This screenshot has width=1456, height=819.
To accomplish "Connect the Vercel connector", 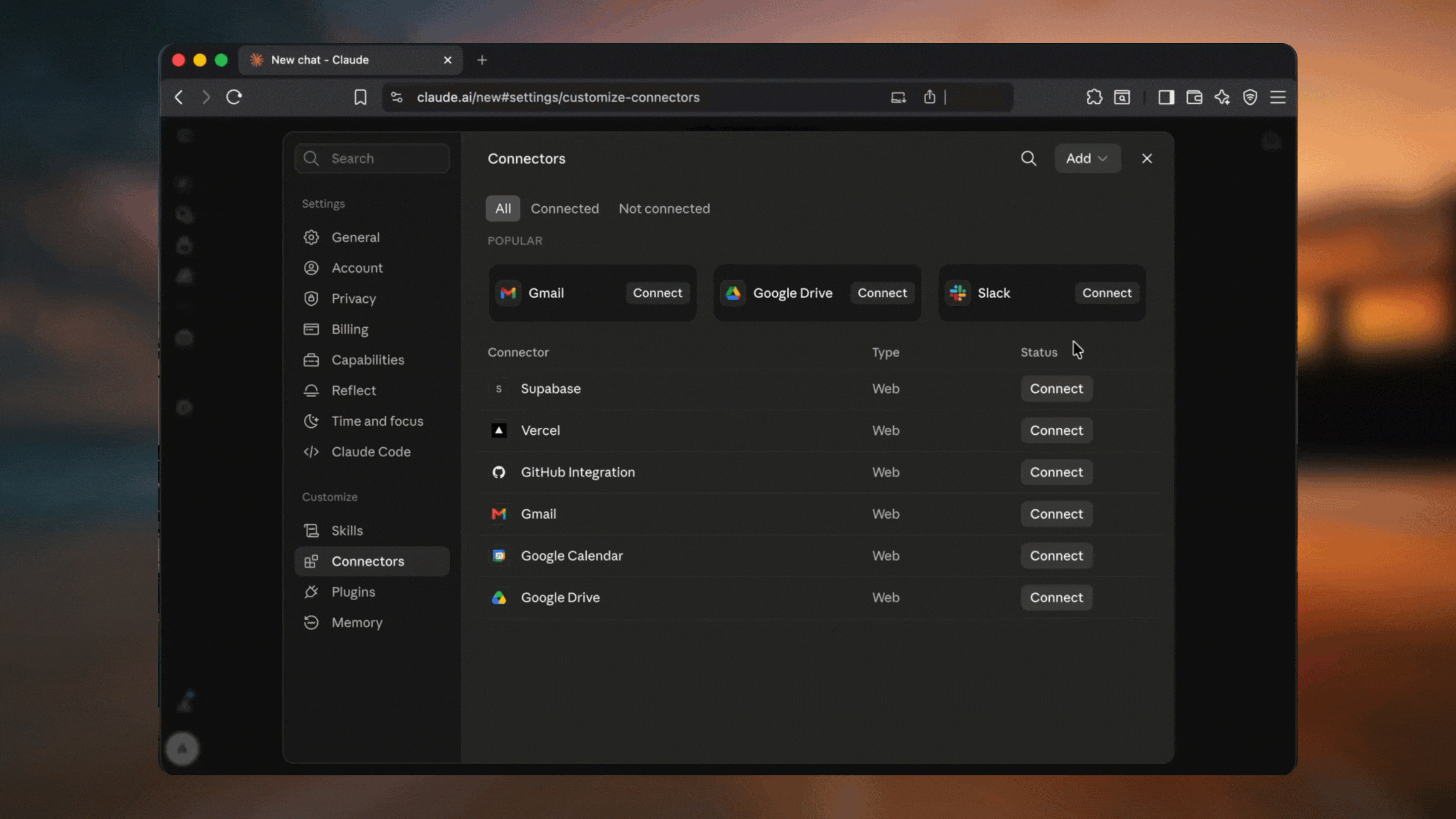I will (1056, 431).
